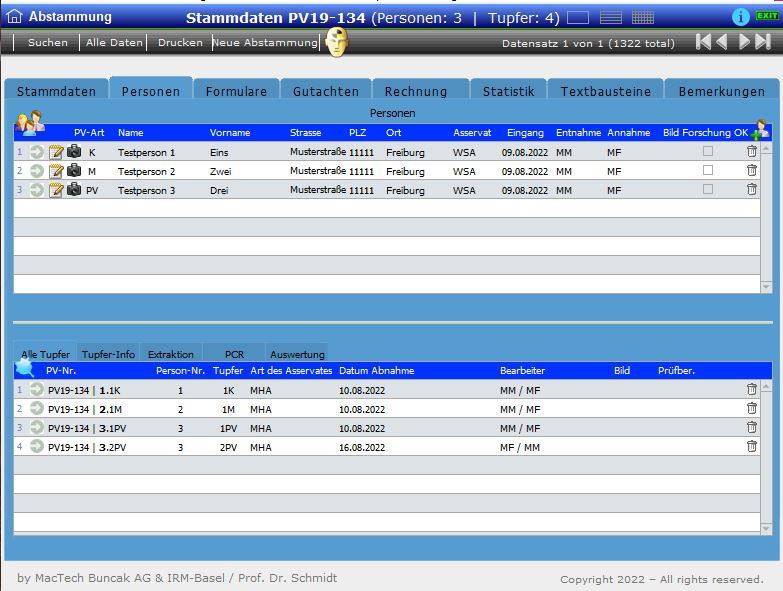Click the green EXIT icon
The width and height of the screenshot is (783, 591).
(767, 15)
